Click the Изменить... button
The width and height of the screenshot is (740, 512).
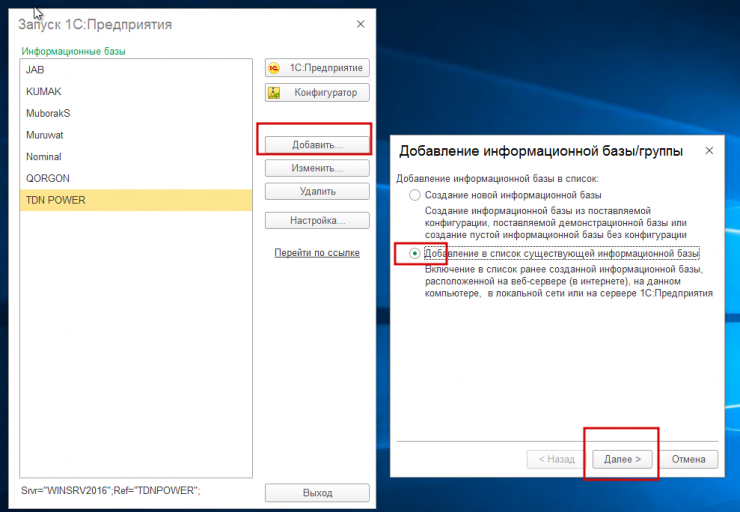[317, 168]
